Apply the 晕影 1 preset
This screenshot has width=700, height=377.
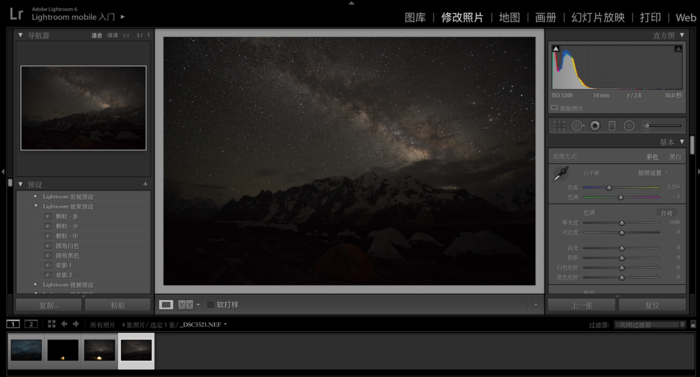[64, 265]
